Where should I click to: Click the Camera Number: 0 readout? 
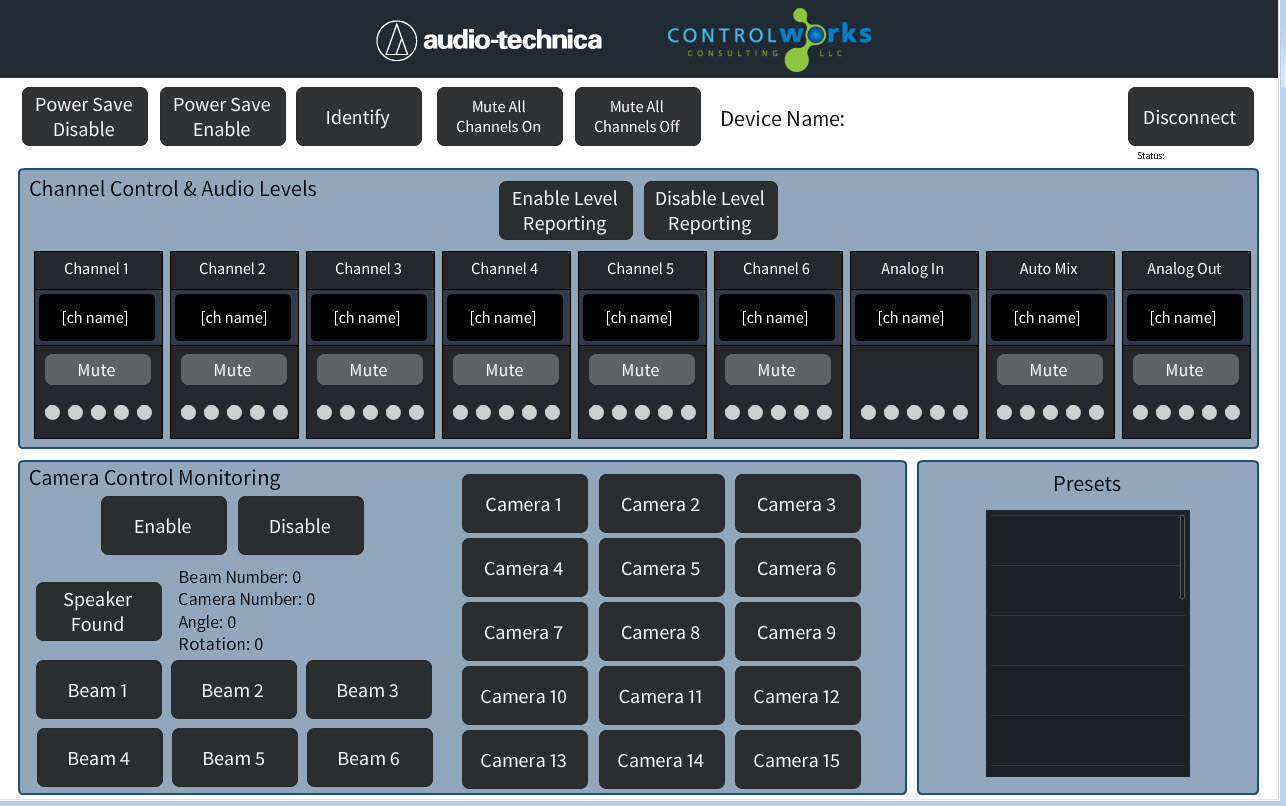[247, 599]
